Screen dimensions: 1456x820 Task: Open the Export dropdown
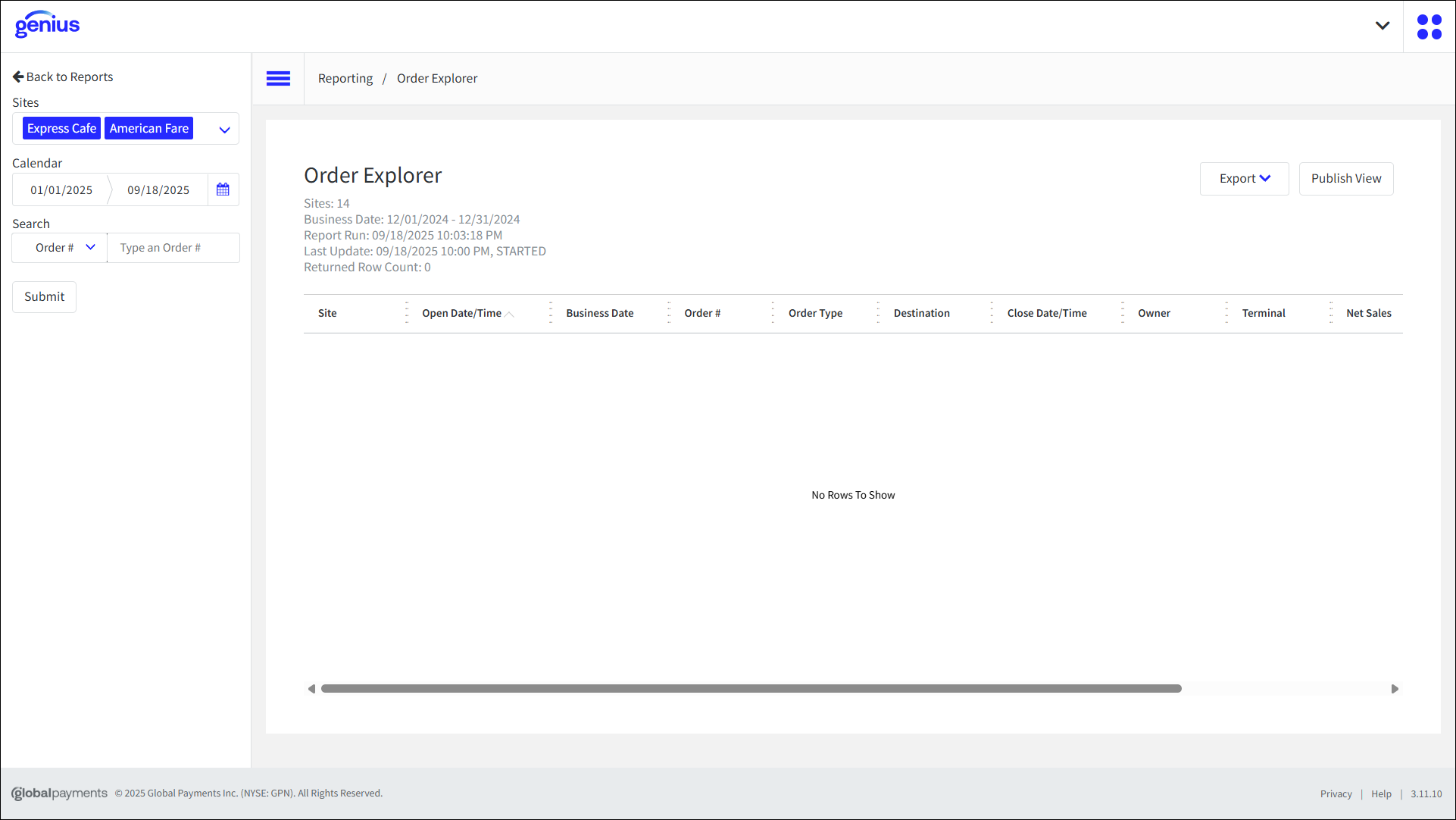(1244, 178)
